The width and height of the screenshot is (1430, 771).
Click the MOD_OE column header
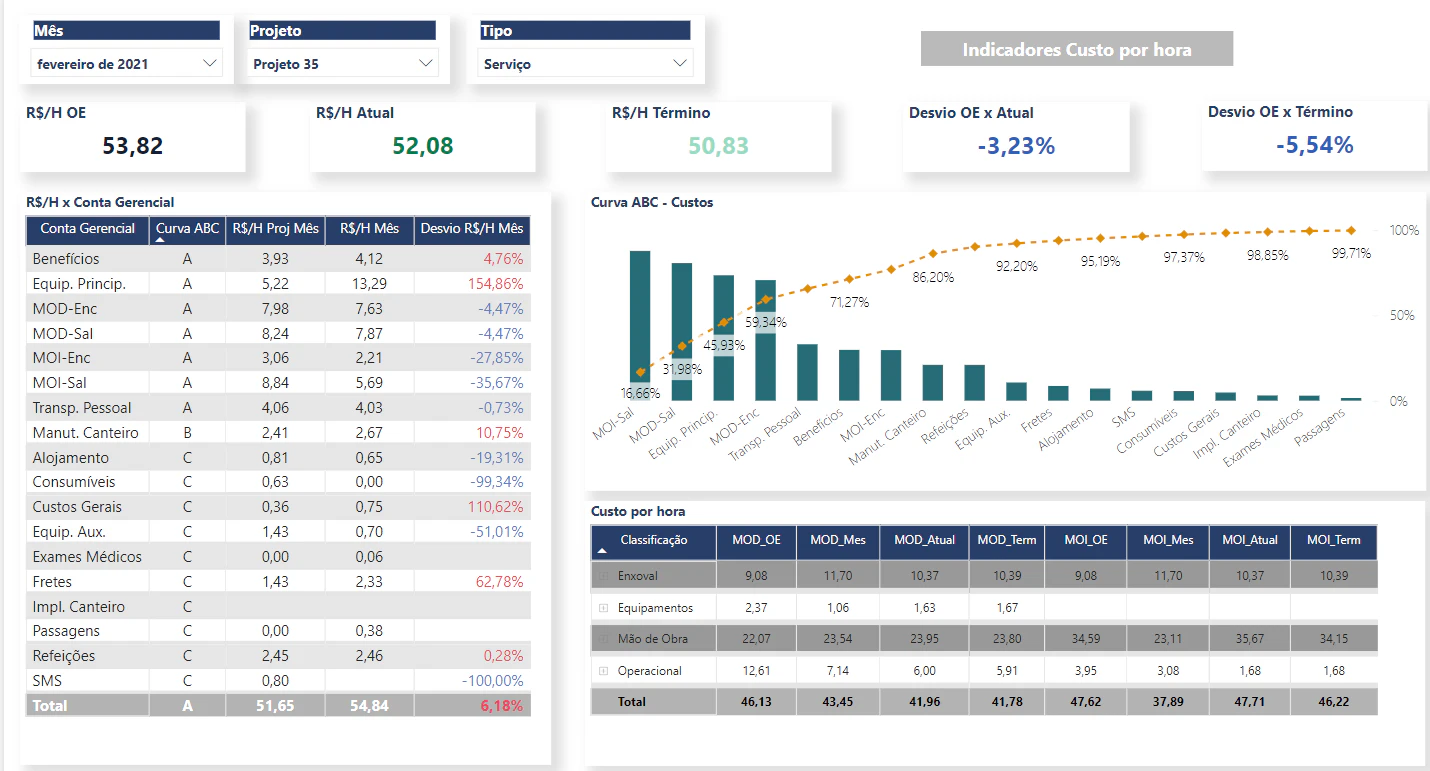757,541
